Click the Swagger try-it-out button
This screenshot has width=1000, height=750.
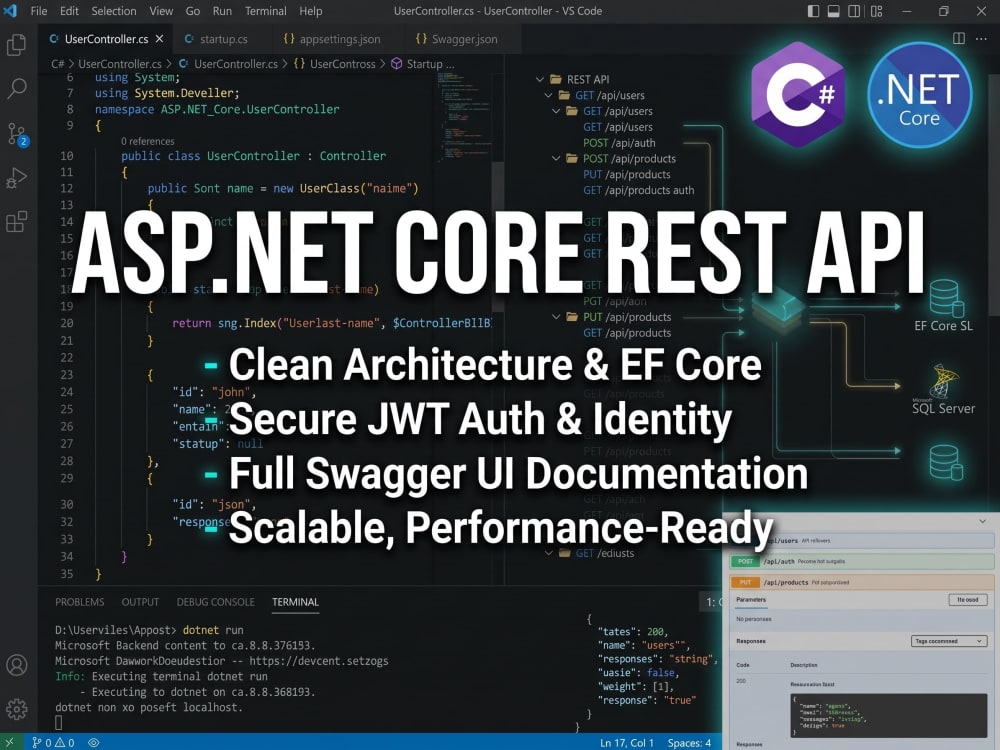pyautogui.click(x=967, y=599)
